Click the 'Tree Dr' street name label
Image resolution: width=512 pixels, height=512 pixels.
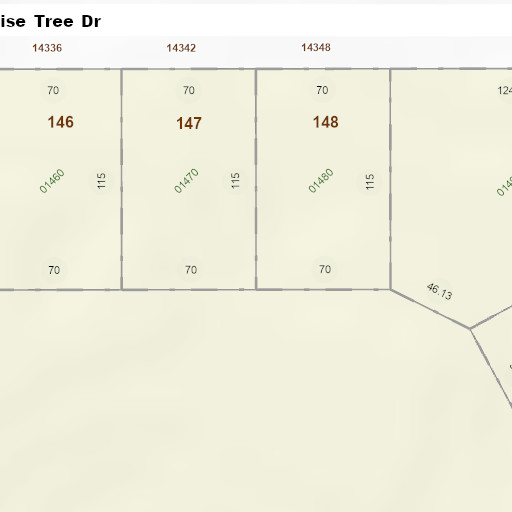(67, 22)
